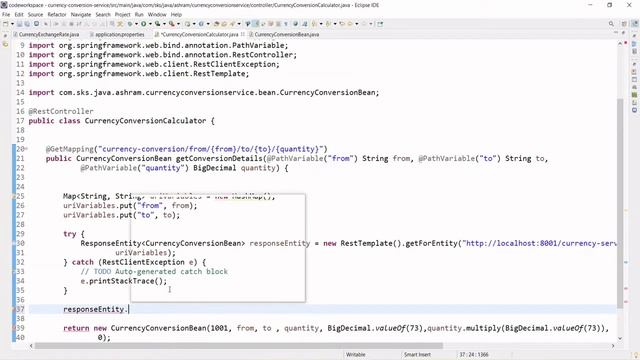Switch to application.properties tab
The width and height of the screenshot is (640, 360).
point(117,35)
